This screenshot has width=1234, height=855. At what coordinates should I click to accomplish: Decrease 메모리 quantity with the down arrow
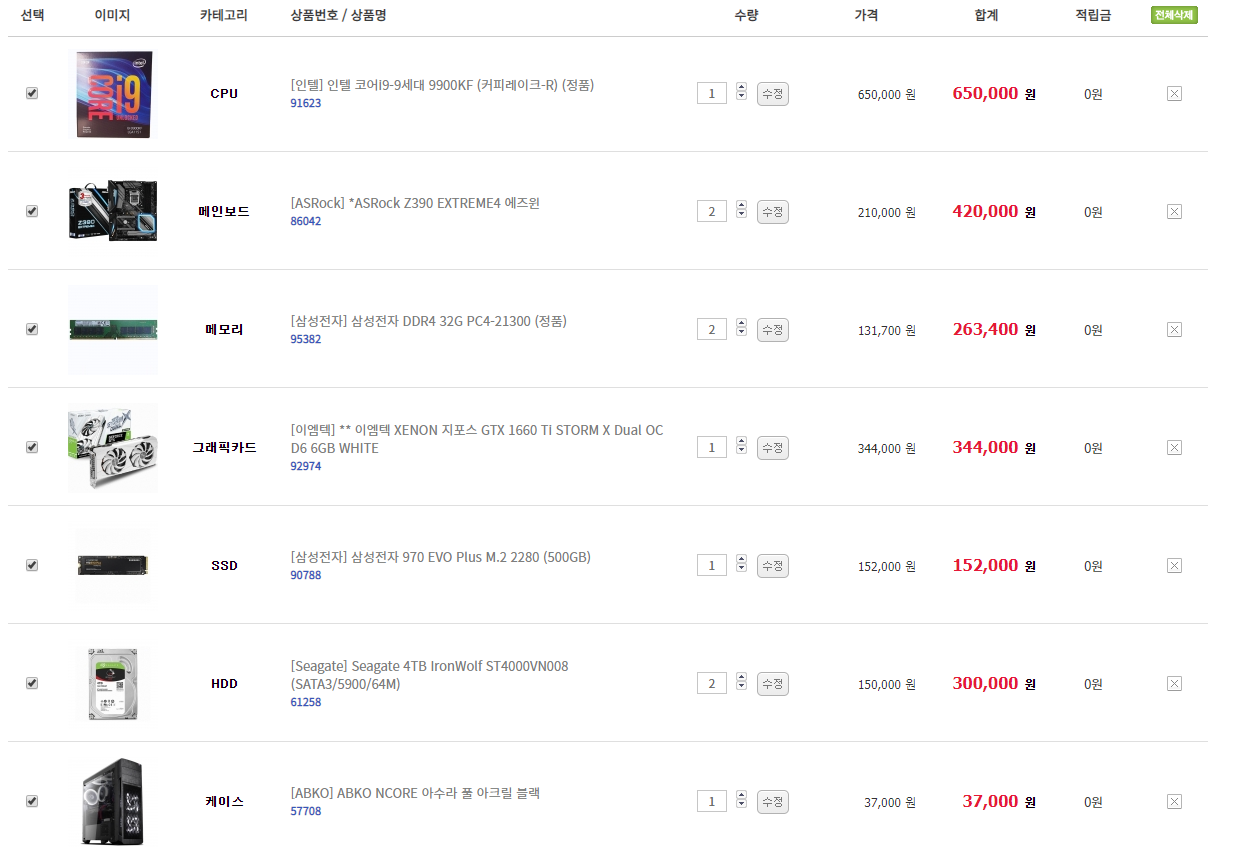point(741,333)
